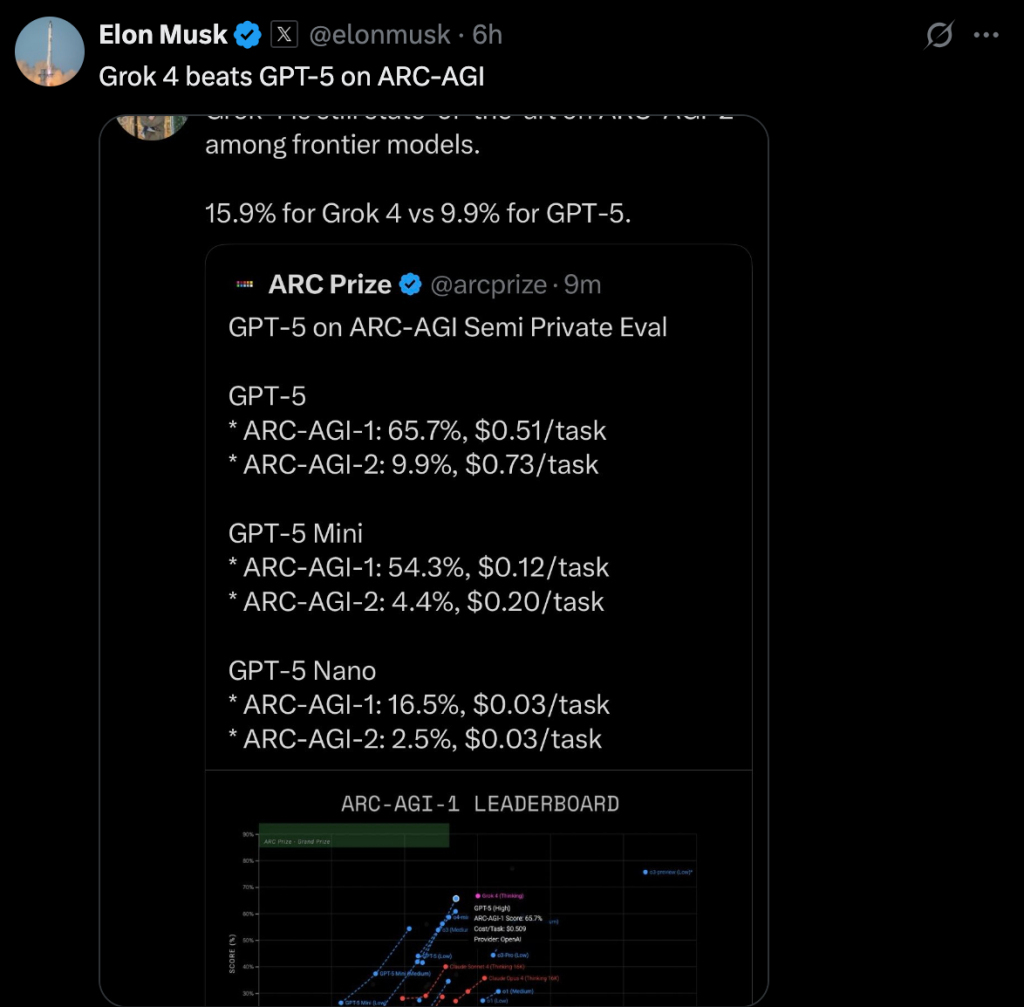Open the Grok explain-post icon
This screenshot has width=1024, height=1007.
[x=939, y=36]
